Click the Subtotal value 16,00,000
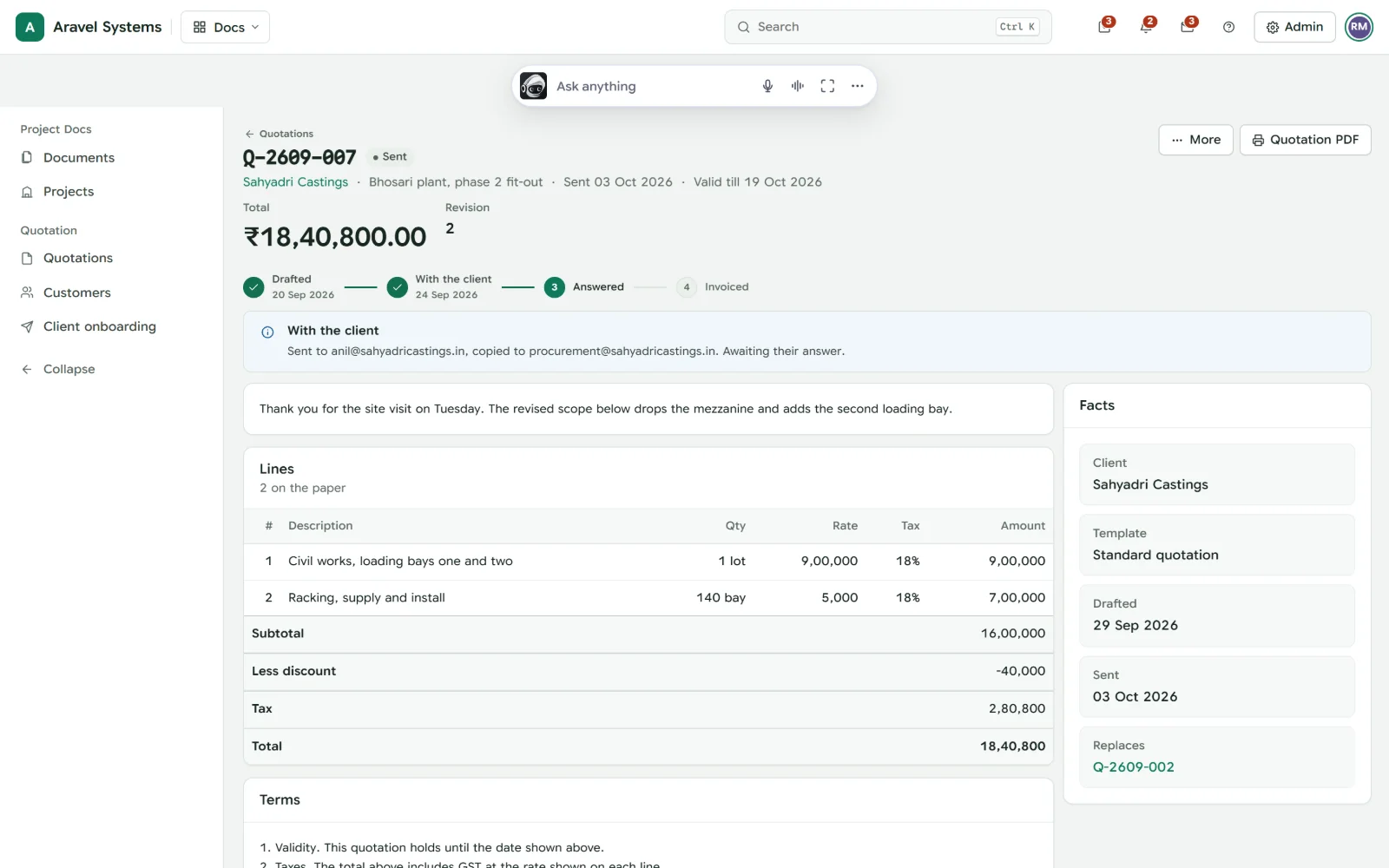1389x868 pixels. [1013, 634]
